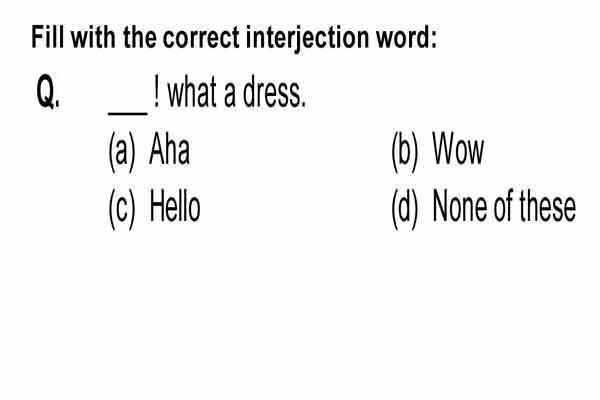
Task: Click the (c) option label
Action: click(122, 209)
